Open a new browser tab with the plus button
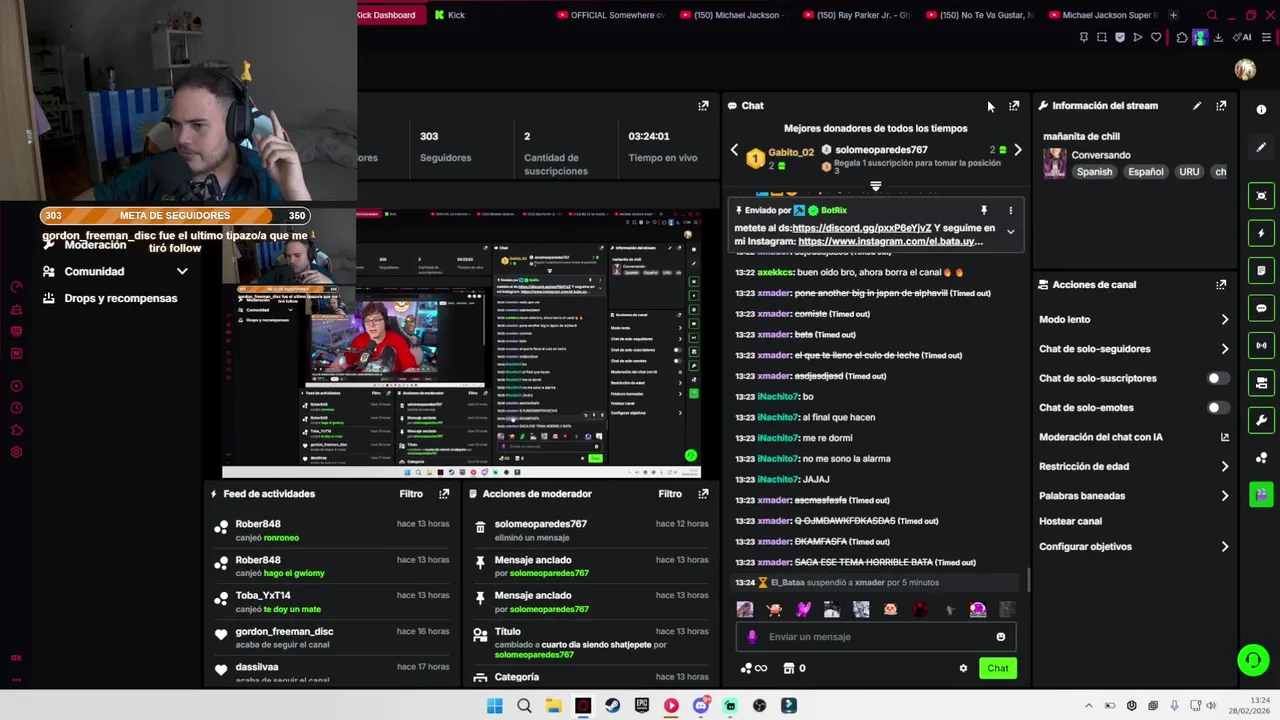This screenshot has height=720, width=1280. tap(1173, 15)
